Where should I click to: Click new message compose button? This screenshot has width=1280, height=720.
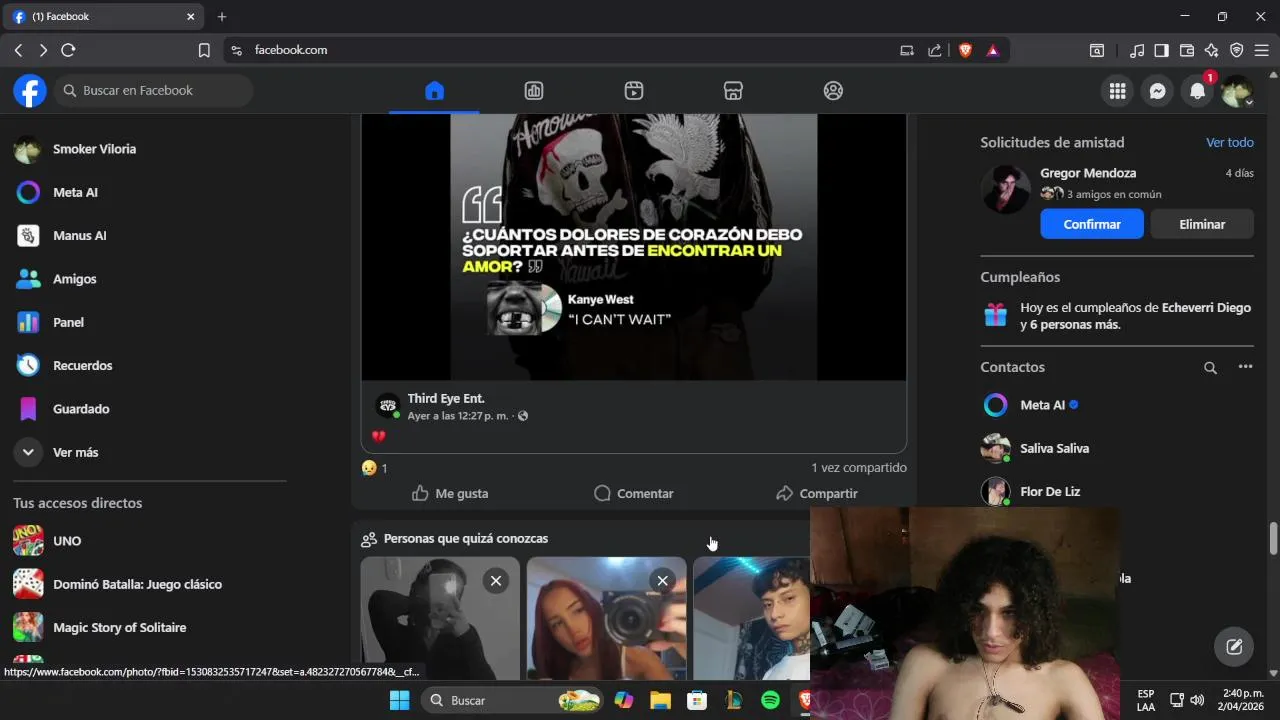click(x=1234, y=647)
